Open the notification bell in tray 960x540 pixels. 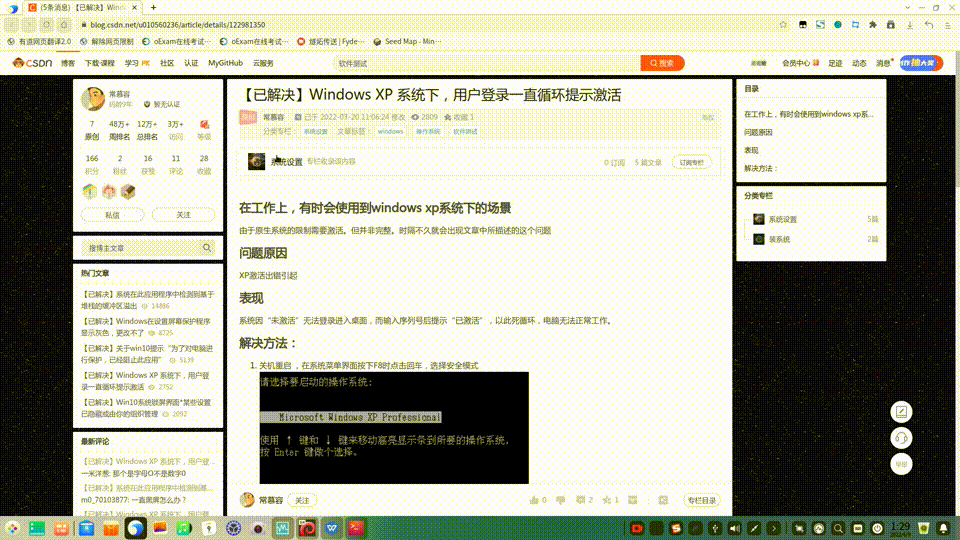point(943,528)
